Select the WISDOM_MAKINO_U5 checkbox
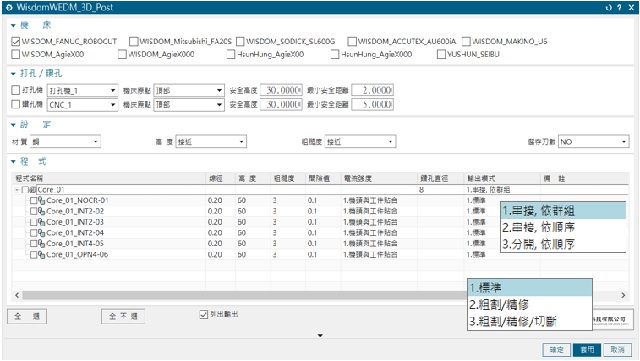Image resolution: width=640 pixels, height=361 pixels. [x=466, y=41]
